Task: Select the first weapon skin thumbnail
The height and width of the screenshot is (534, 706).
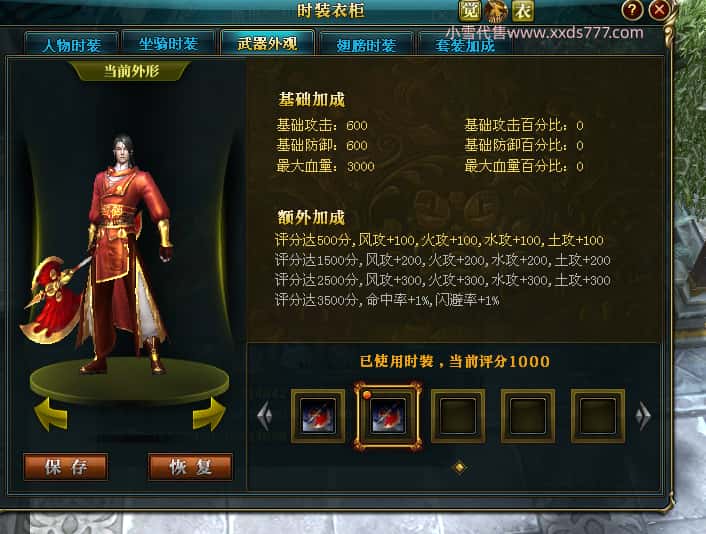Action: click(x=318, y=416)
